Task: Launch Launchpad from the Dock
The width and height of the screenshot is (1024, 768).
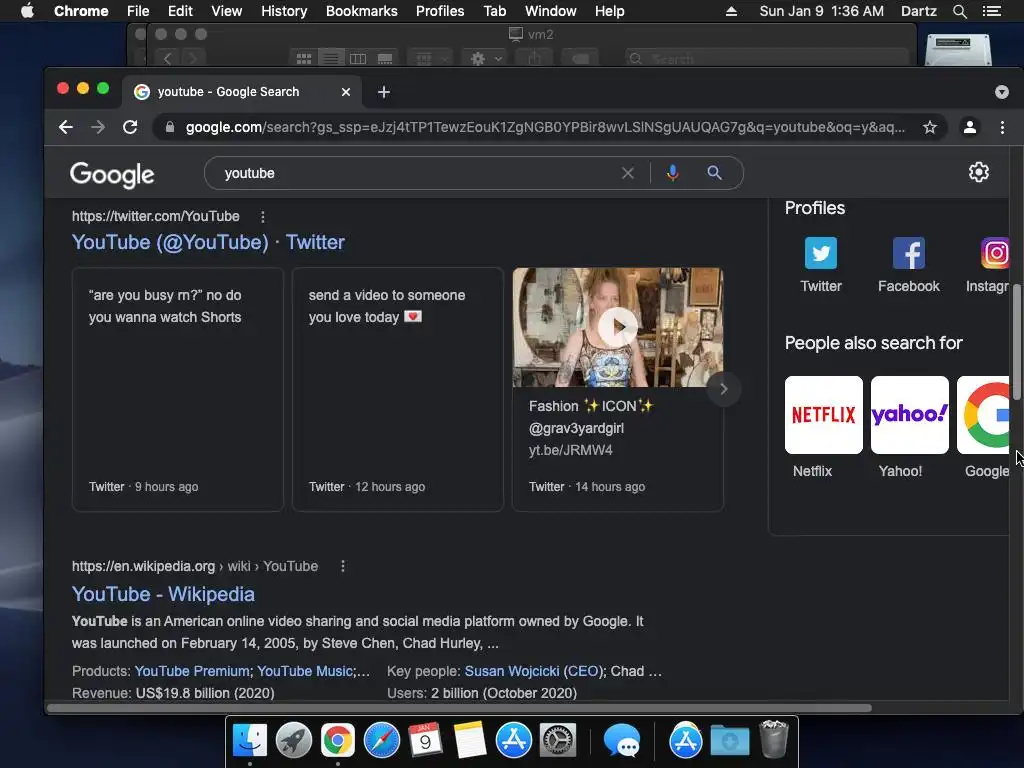Action: pos(293,741)
